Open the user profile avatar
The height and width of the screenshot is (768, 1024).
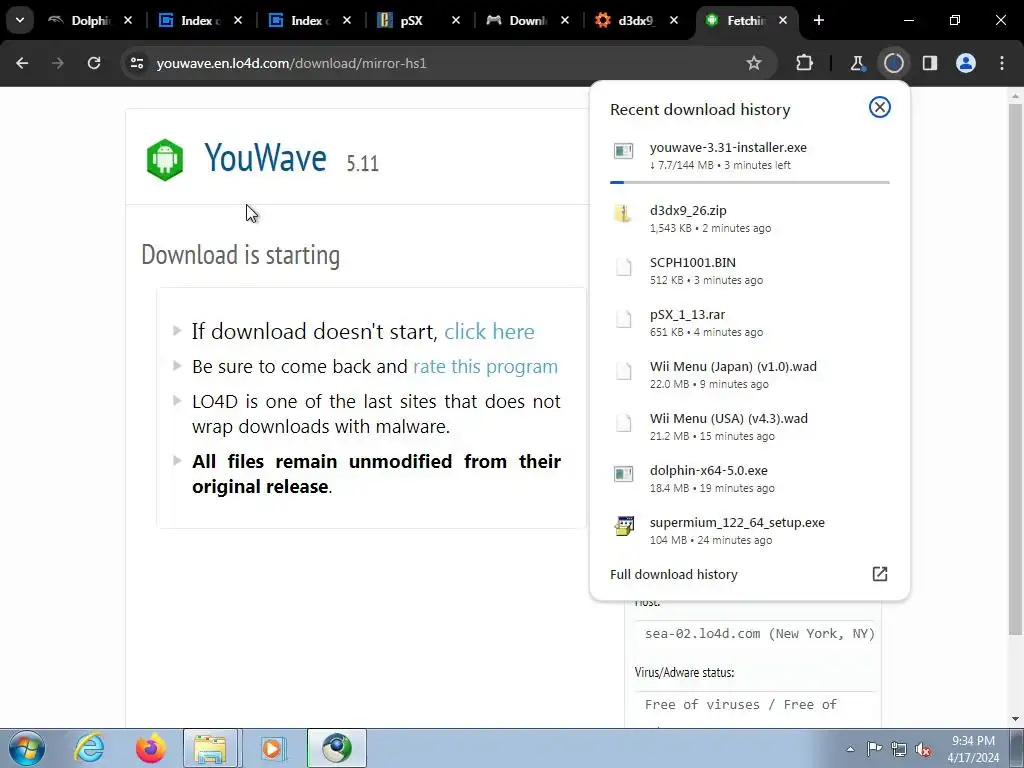[966, 63]
